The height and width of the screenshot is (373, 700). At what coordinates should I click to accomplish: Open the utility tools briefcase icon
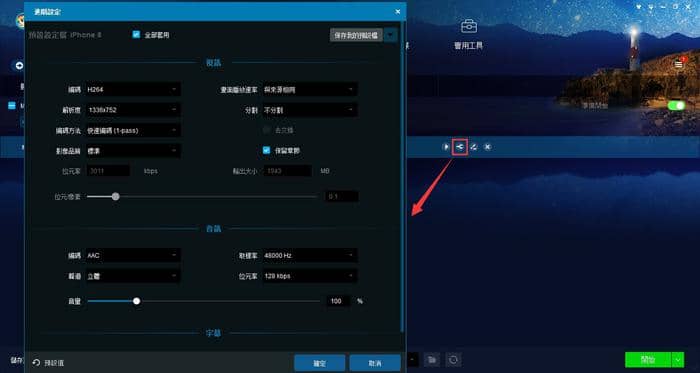click(469, 26)
